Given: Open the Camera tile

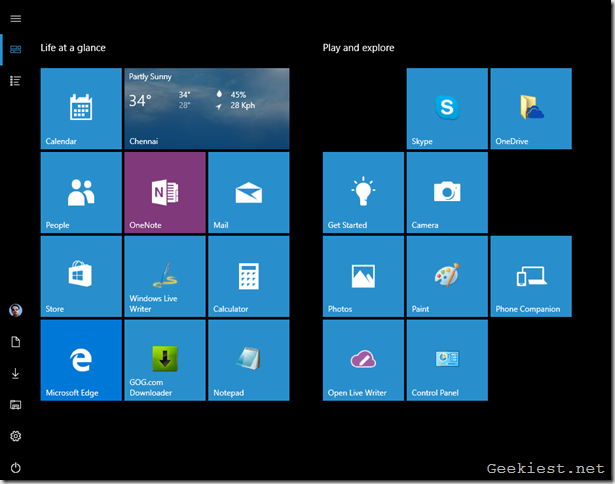Looking at the screenshot, I should [x=447, y=192].
